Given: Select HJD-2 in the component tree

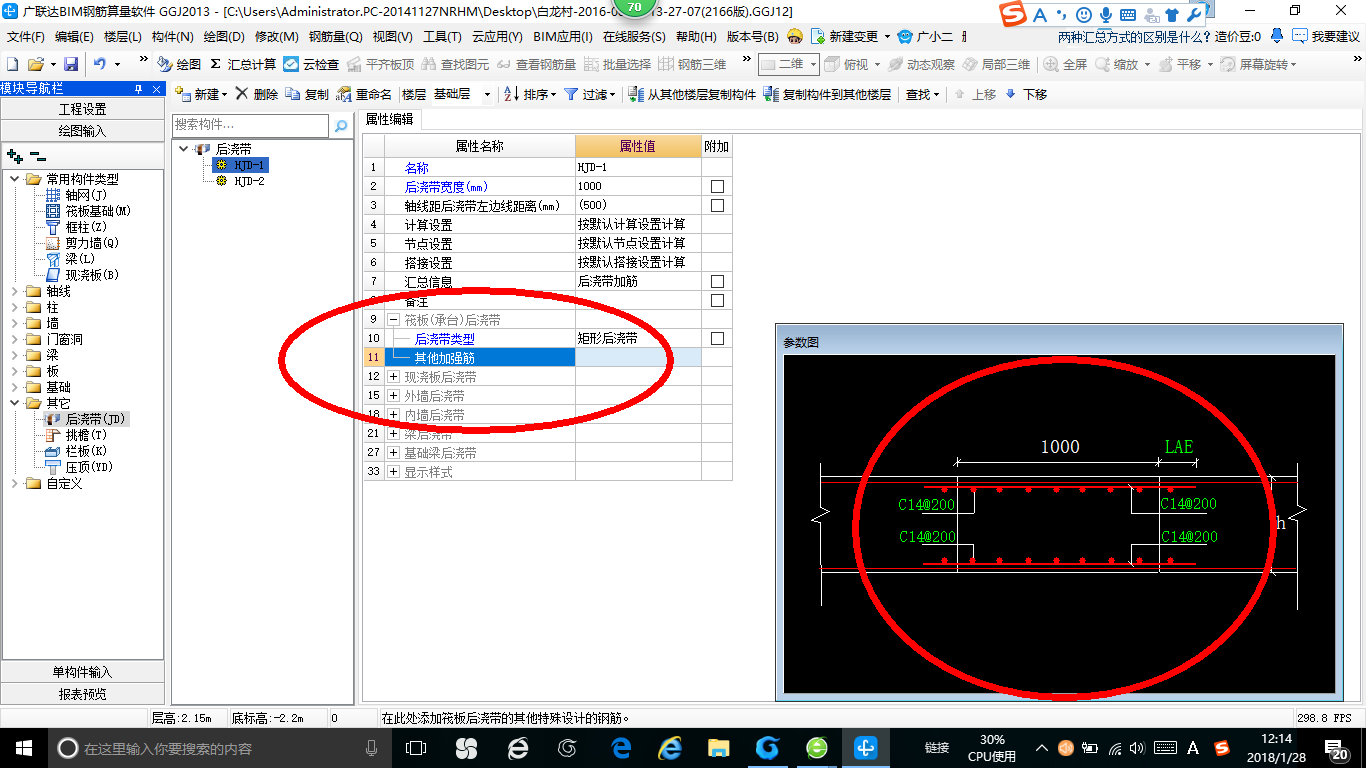Looking at the screenshot, I should pos(249,181).
